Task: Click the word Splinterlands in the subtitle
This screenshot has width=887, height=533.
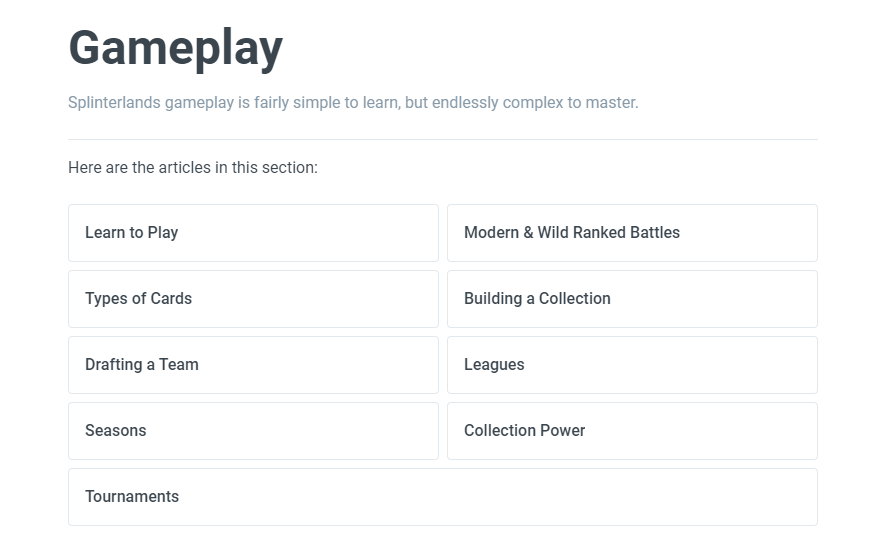Action: (x=114, y=102)
